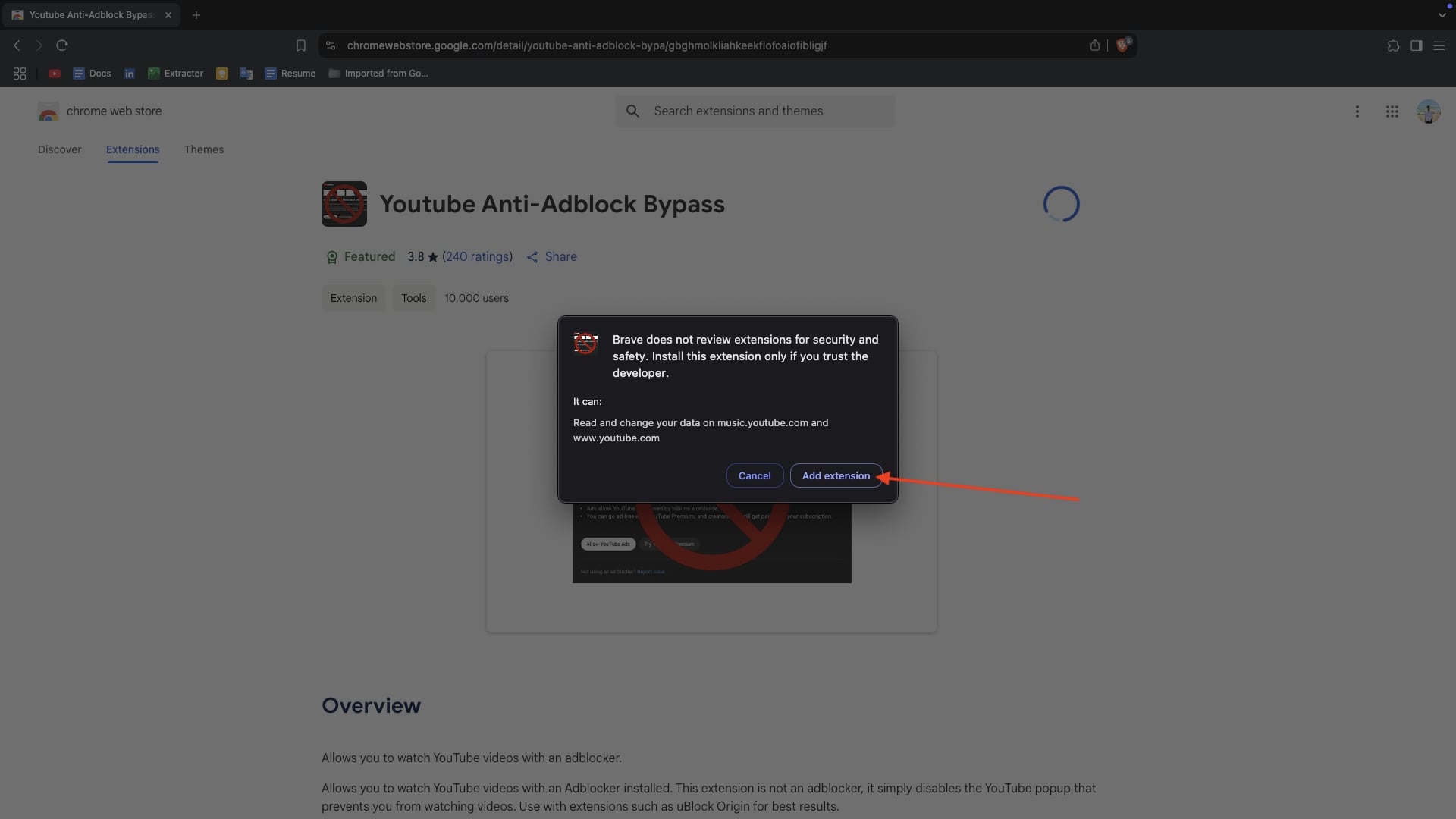Toggle the tab overview grid icon

tap(19, 74)
